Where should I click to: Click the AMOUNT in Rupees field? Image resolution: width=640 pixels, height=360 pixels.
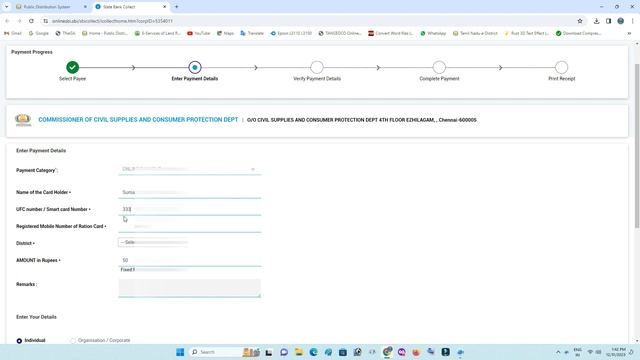(x=189, y=260)
